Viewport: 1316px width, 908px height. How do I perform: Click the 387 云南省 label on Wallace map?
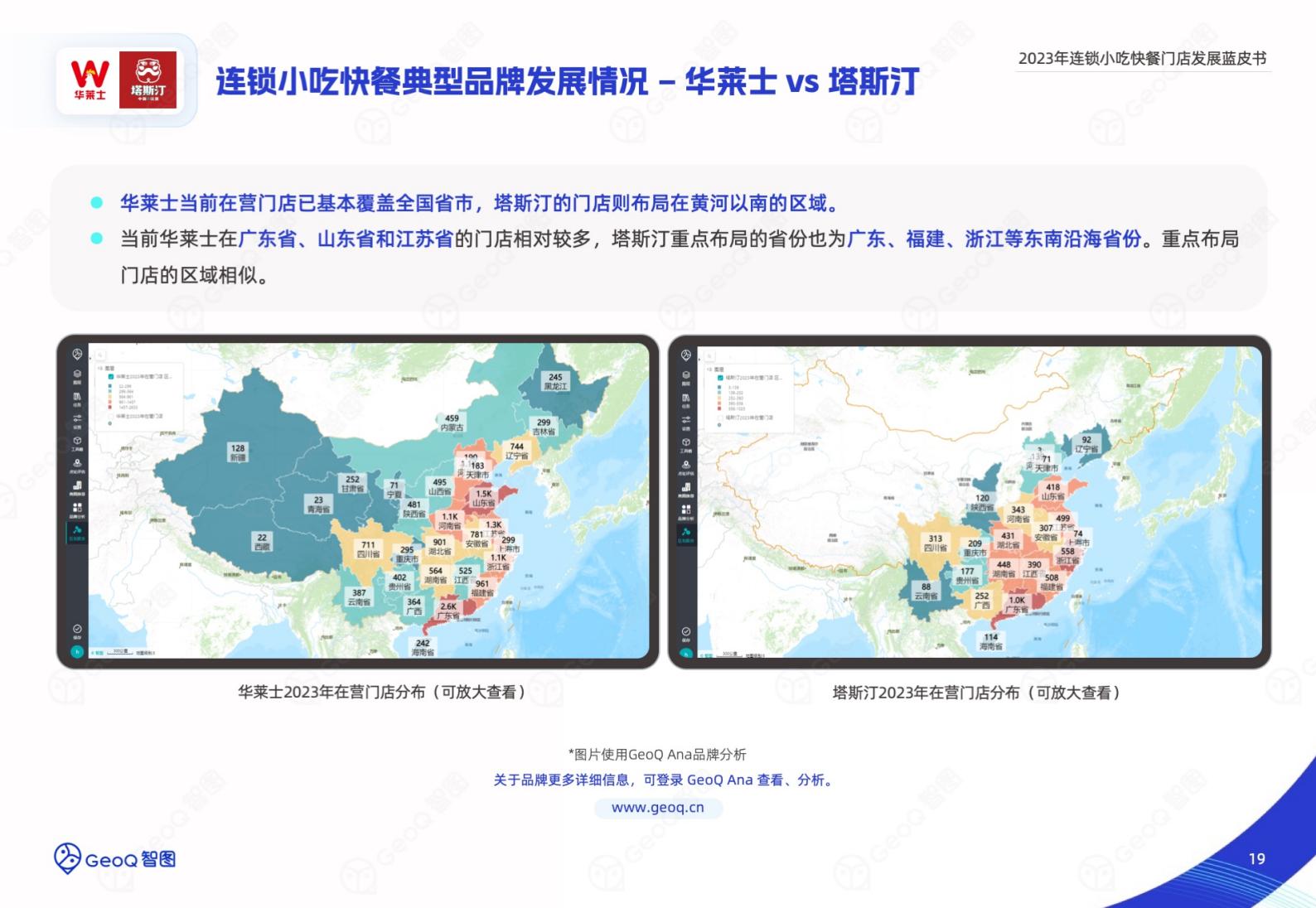click(359, 596)
